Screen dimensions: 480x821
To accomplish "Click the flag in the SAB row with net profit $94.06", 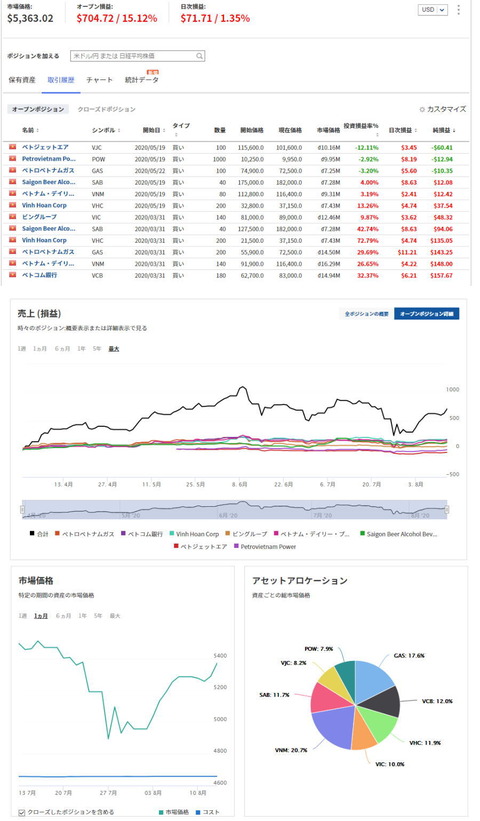I will pos(13,229).
